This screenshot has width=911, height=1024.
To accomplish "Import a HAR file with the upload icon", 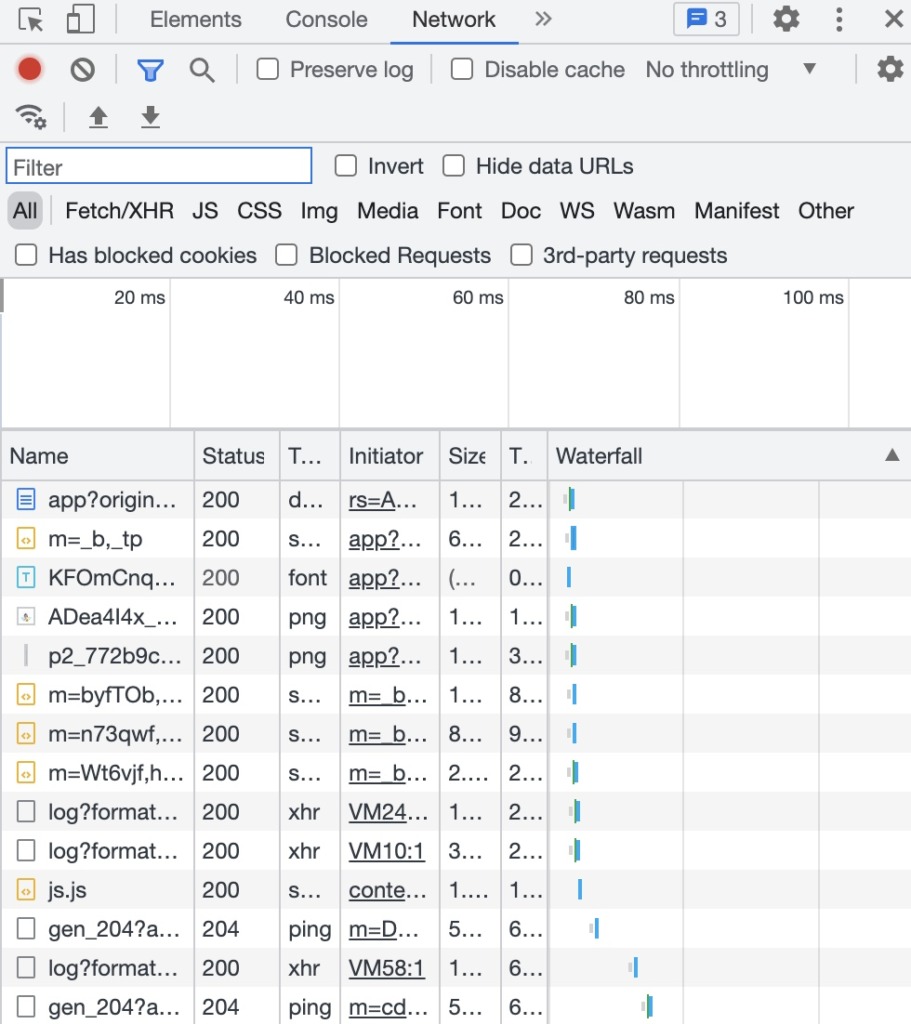I will (98, 117).
